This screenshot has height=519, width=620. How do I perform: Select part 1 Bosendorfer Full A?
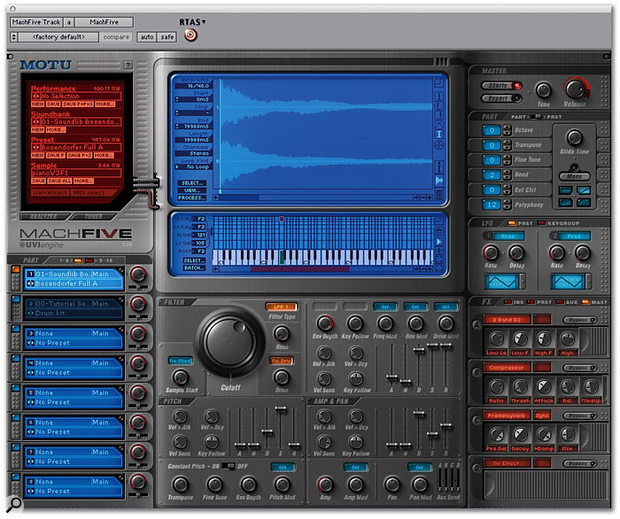pyautogui.click(x=74, y=279)
